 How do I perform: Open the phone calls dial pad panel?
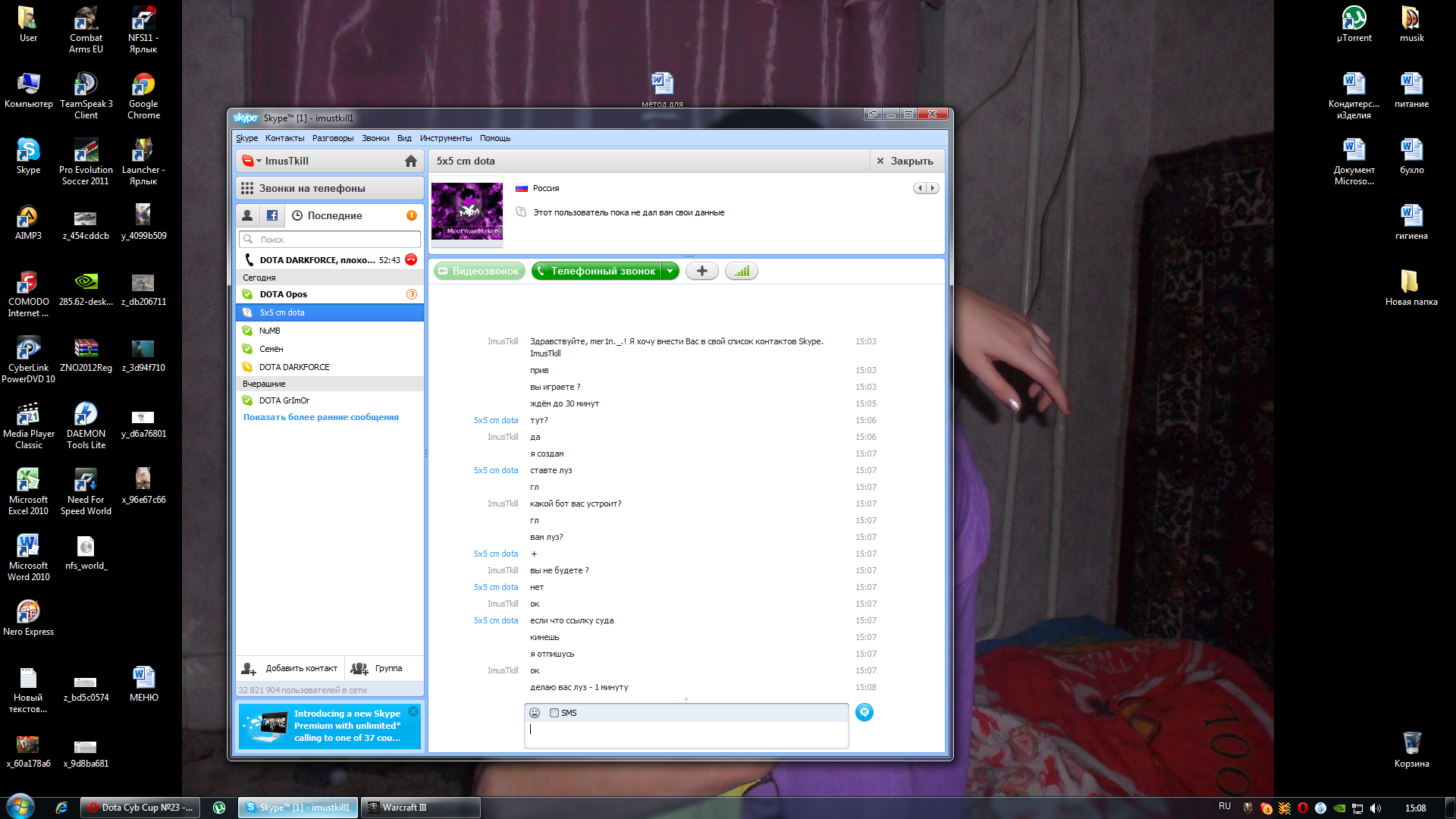[329, 188]
